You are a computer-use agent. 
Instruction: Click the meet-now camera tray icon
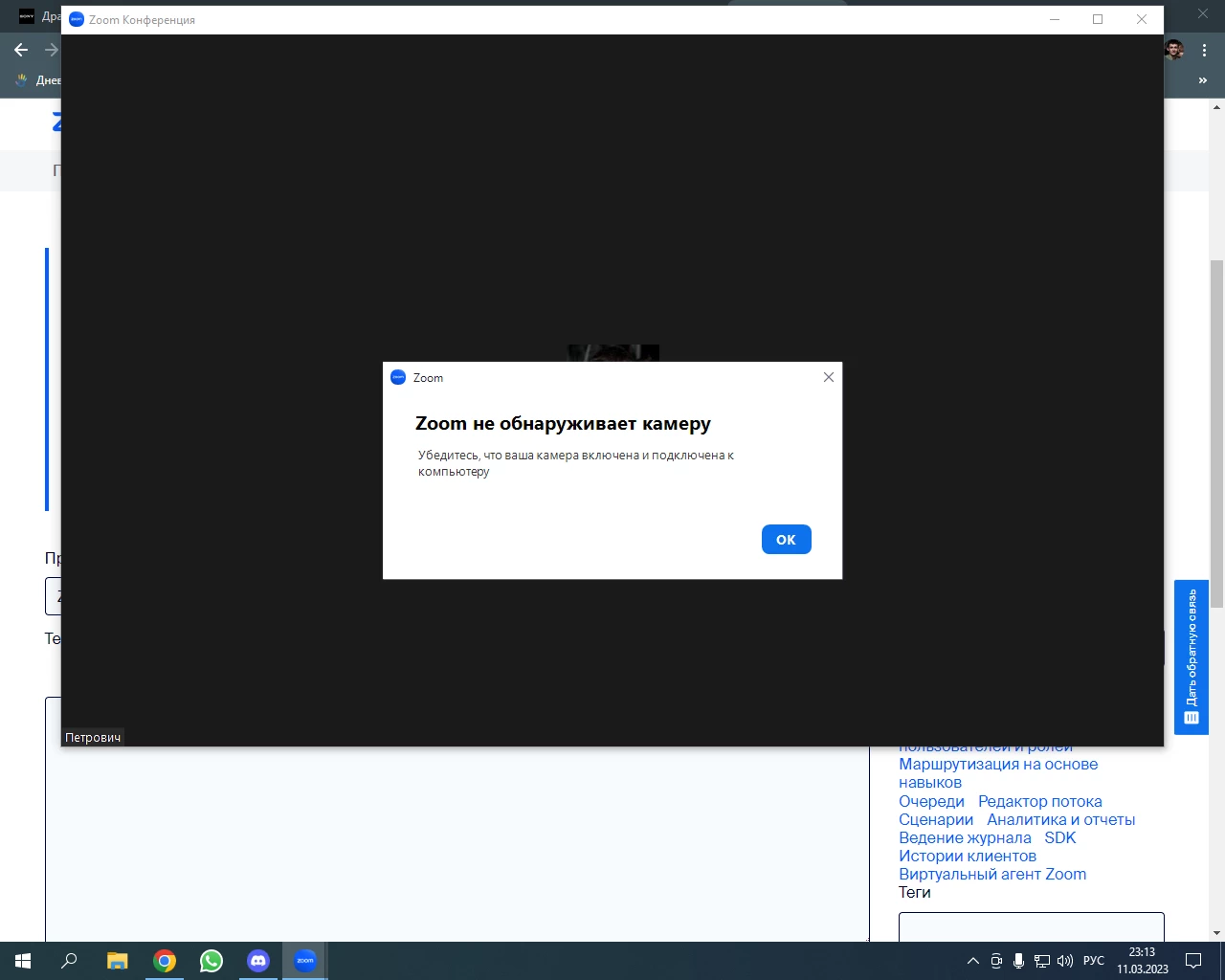996,961
